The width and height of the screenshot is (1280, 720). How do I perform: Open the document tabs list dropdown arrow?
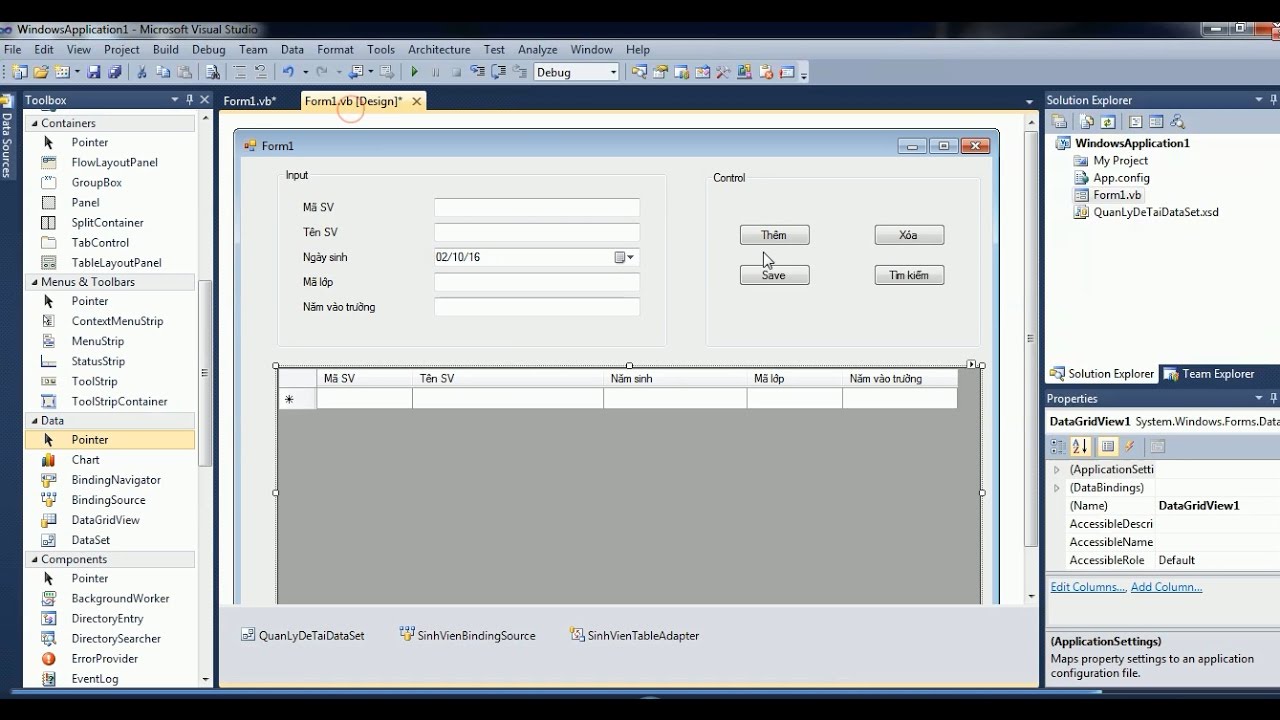click(x=1029, y=102)
